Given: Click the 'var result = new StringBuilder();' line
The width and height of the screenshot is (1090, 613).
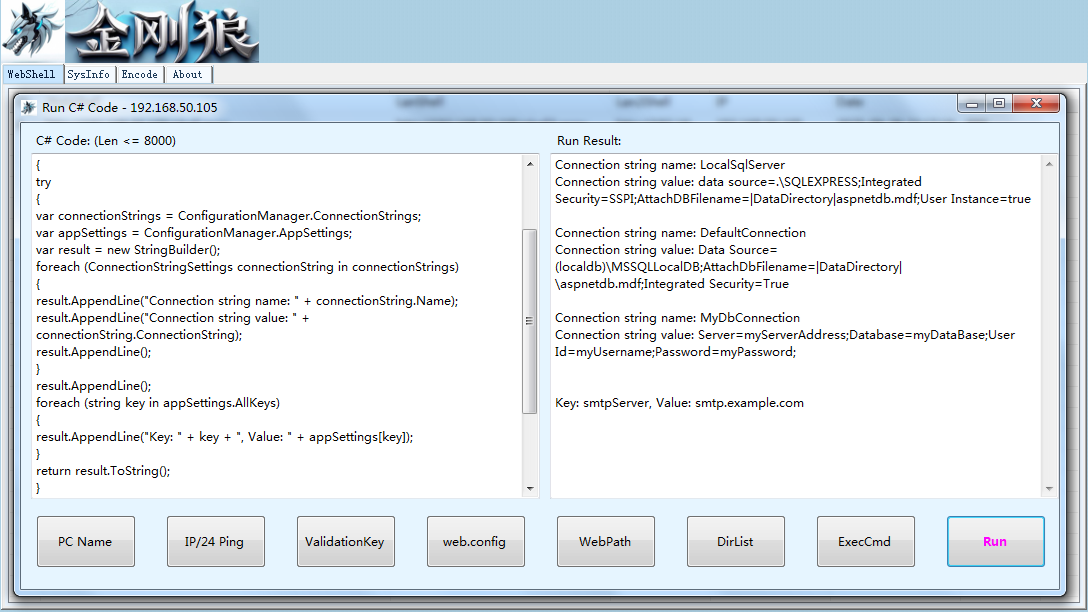Looking at the screenshot, I should click(128, 250).
